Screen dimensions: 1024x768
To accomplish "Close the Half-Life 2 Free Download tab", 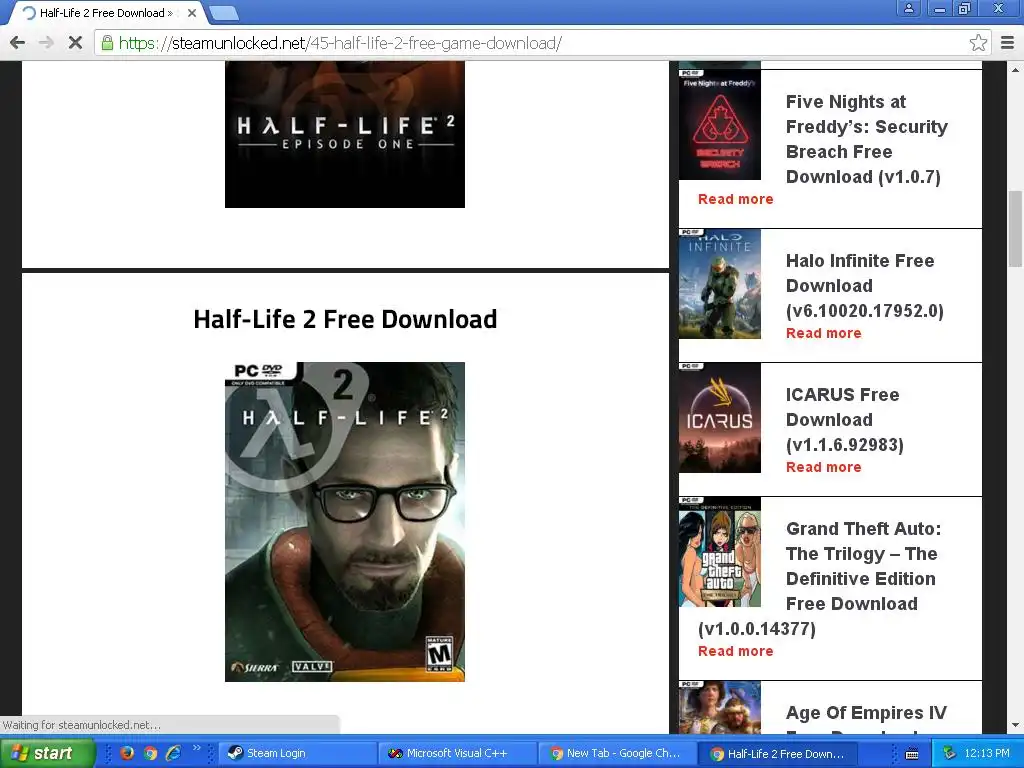I will point(192,13).
